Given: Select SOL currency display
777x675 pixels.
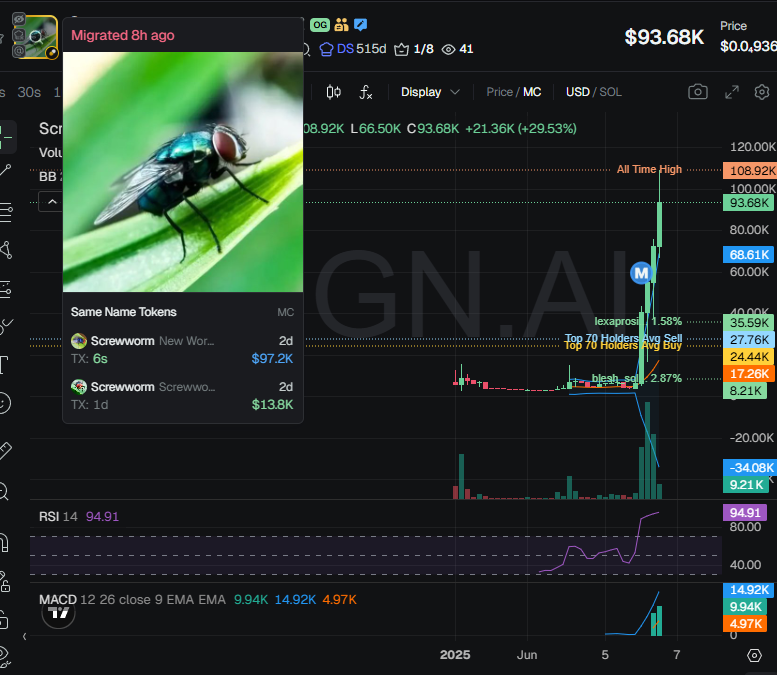Looking at the screenshot, I should click(610, 92).
